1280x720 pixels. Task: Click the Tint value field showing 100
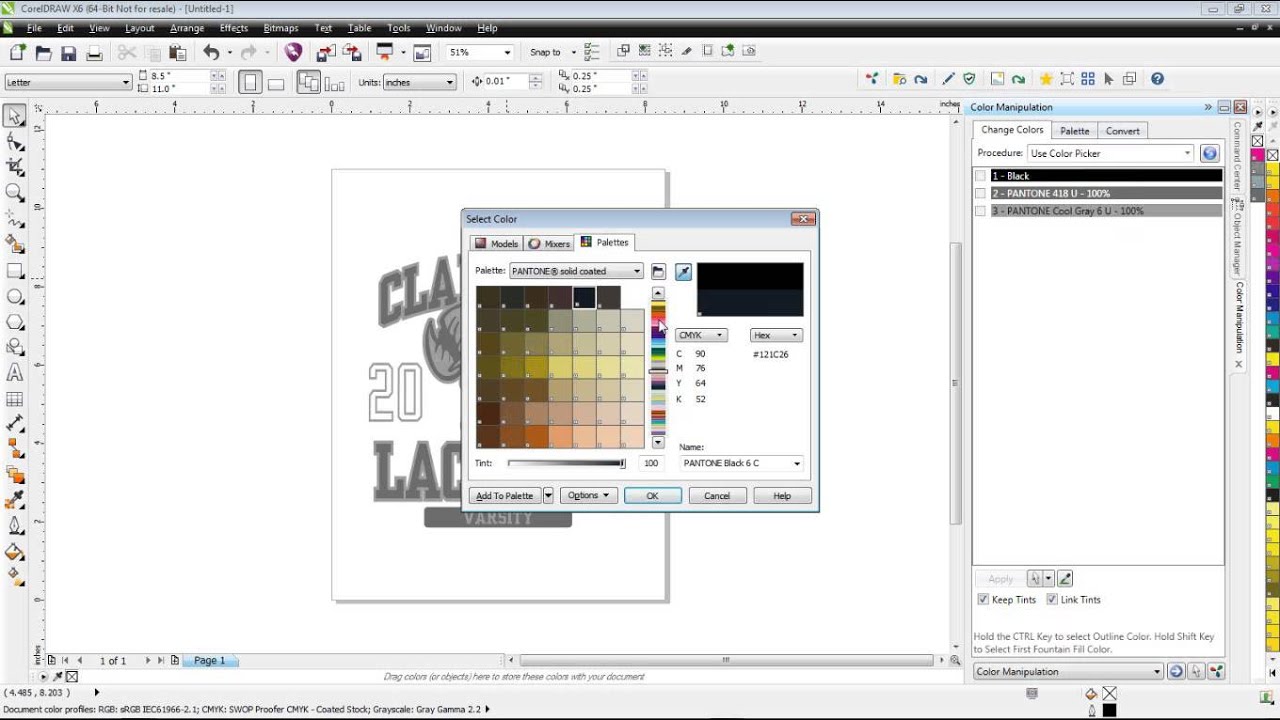(x=651, y=464)
